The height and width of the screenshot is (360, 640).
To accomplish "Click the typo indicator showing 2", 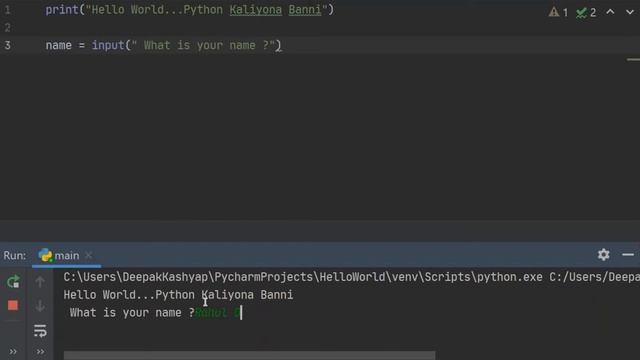I will click(x=586, y=13).
